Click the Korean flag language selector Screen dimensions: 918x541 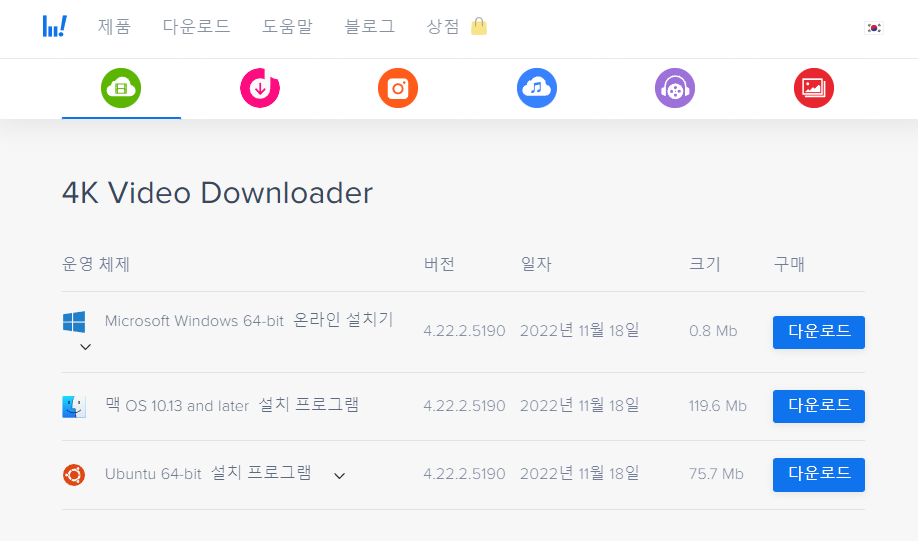874,28
